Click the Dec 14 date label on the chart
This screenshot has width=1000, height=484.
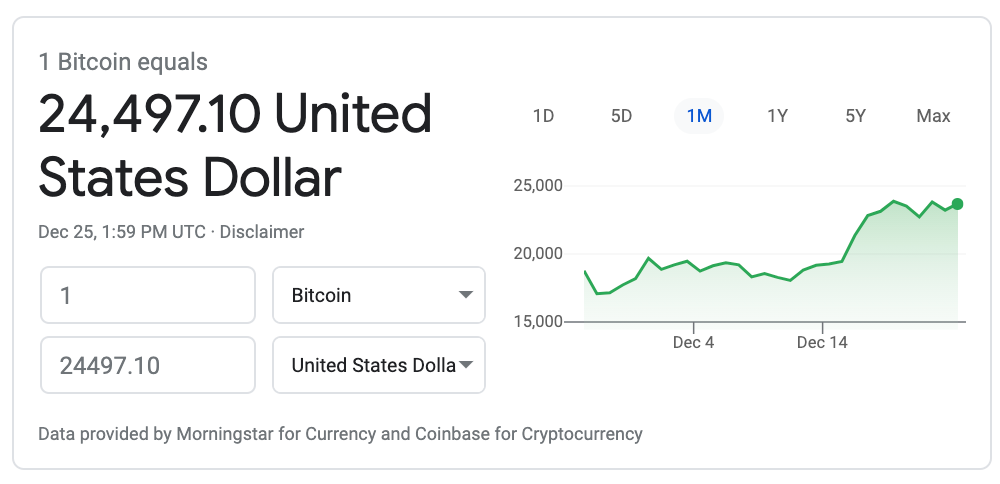point(822,342)
